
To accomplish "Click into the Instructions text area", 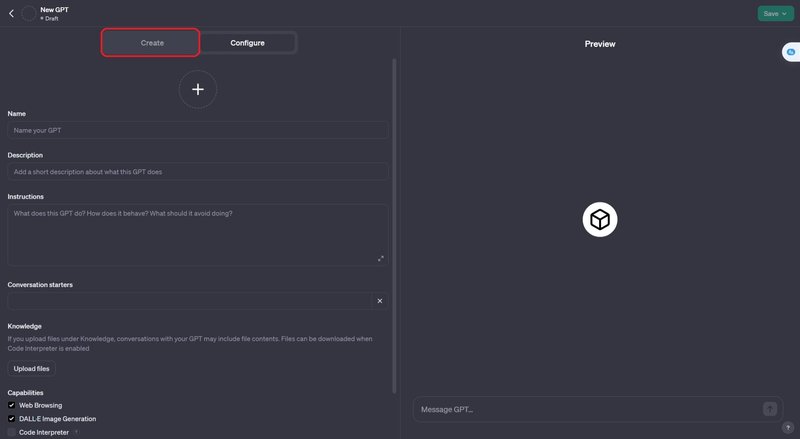I will click(198, 235).
